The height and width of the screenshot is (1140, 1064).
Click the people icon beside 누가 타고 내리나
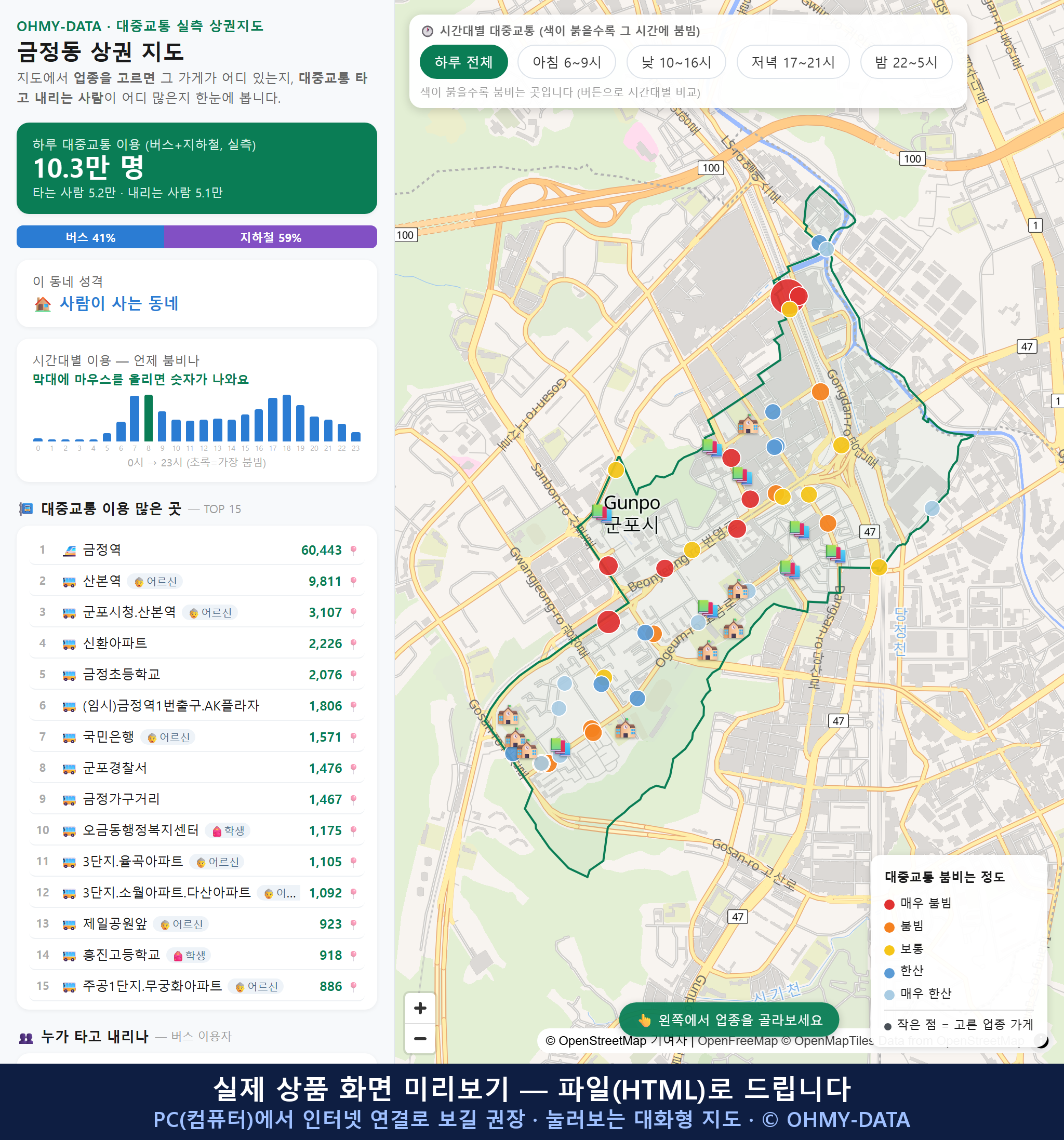(x=26, y=1037)
